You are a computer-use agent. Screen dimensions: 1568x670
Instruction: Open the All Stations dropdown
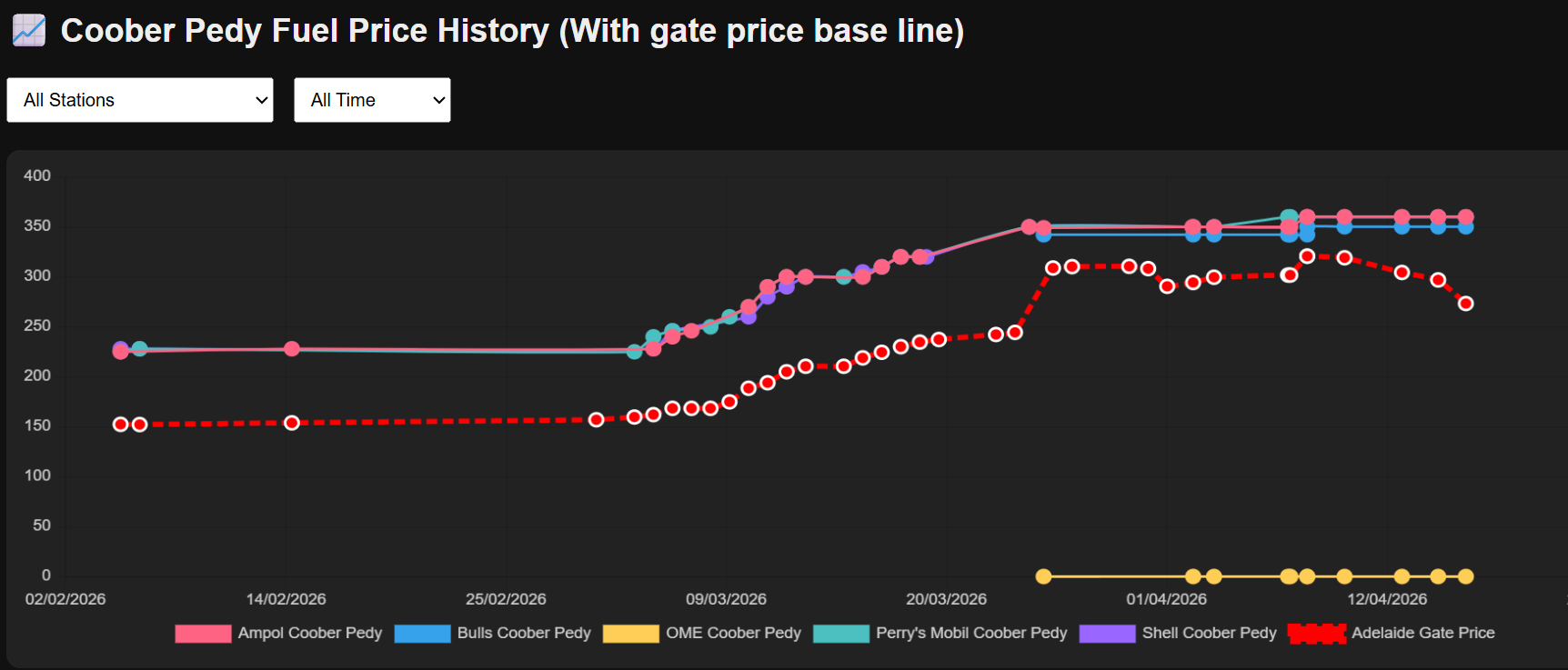(x=140, y=100)
